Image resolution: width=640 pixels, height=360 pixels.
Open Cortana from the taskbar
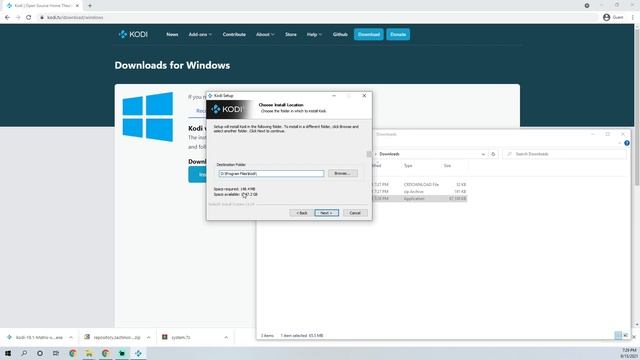tap(40, 353)
